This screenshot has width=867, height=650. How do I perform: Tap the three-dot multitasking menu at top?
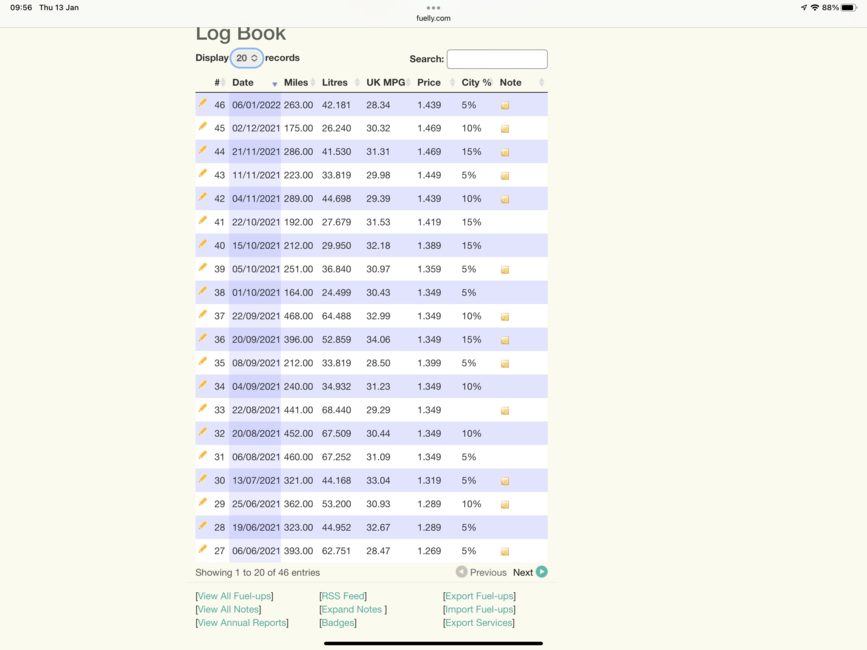[434, 8]
